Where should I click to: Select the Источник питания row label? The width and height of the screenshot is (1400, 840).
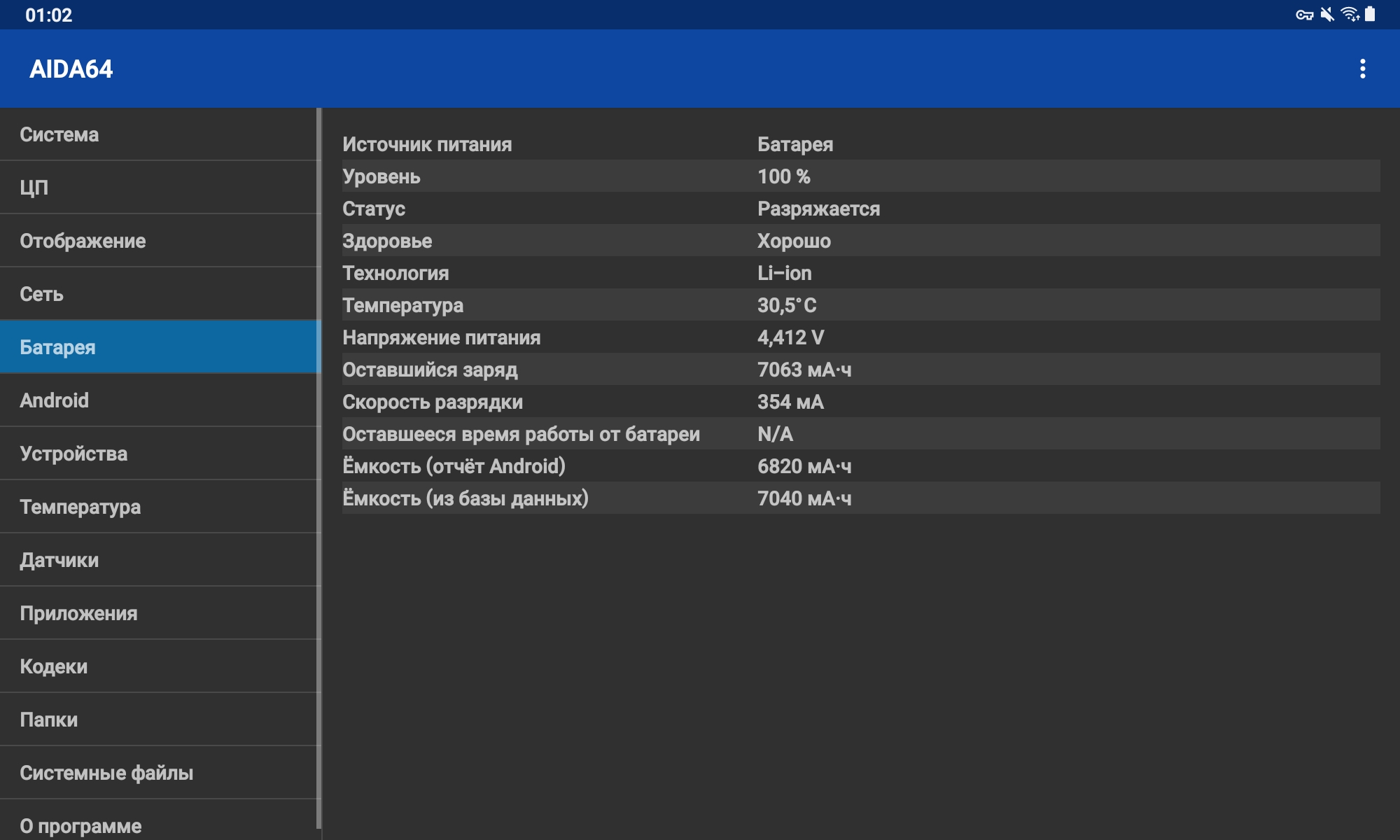427,144
